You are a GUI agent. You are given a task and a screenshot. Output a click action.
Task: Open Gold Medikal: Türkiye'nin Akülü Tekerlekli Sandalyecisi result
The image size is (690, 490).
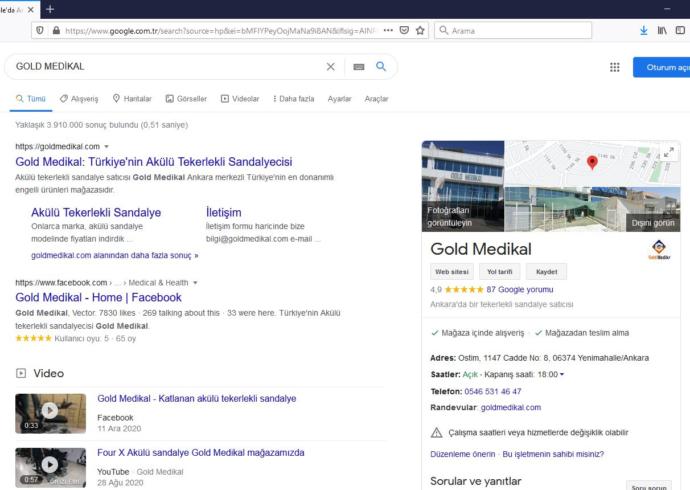(x=154, y=161)
